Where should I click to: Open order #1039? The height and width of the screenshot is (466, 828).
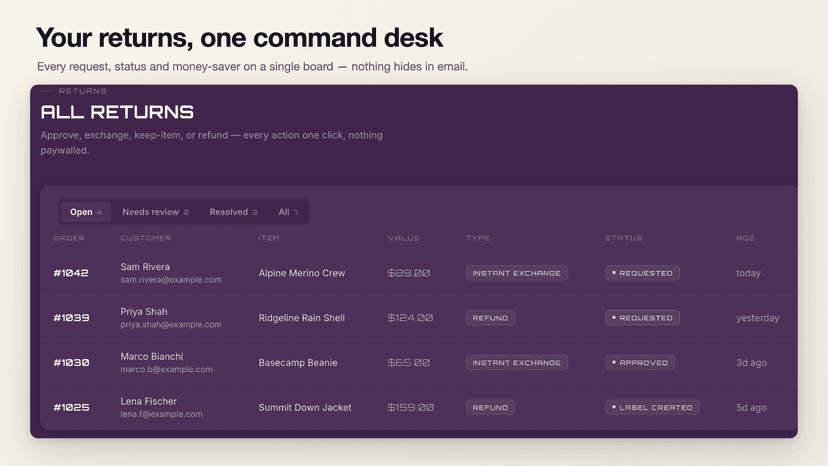coord(71,318)
